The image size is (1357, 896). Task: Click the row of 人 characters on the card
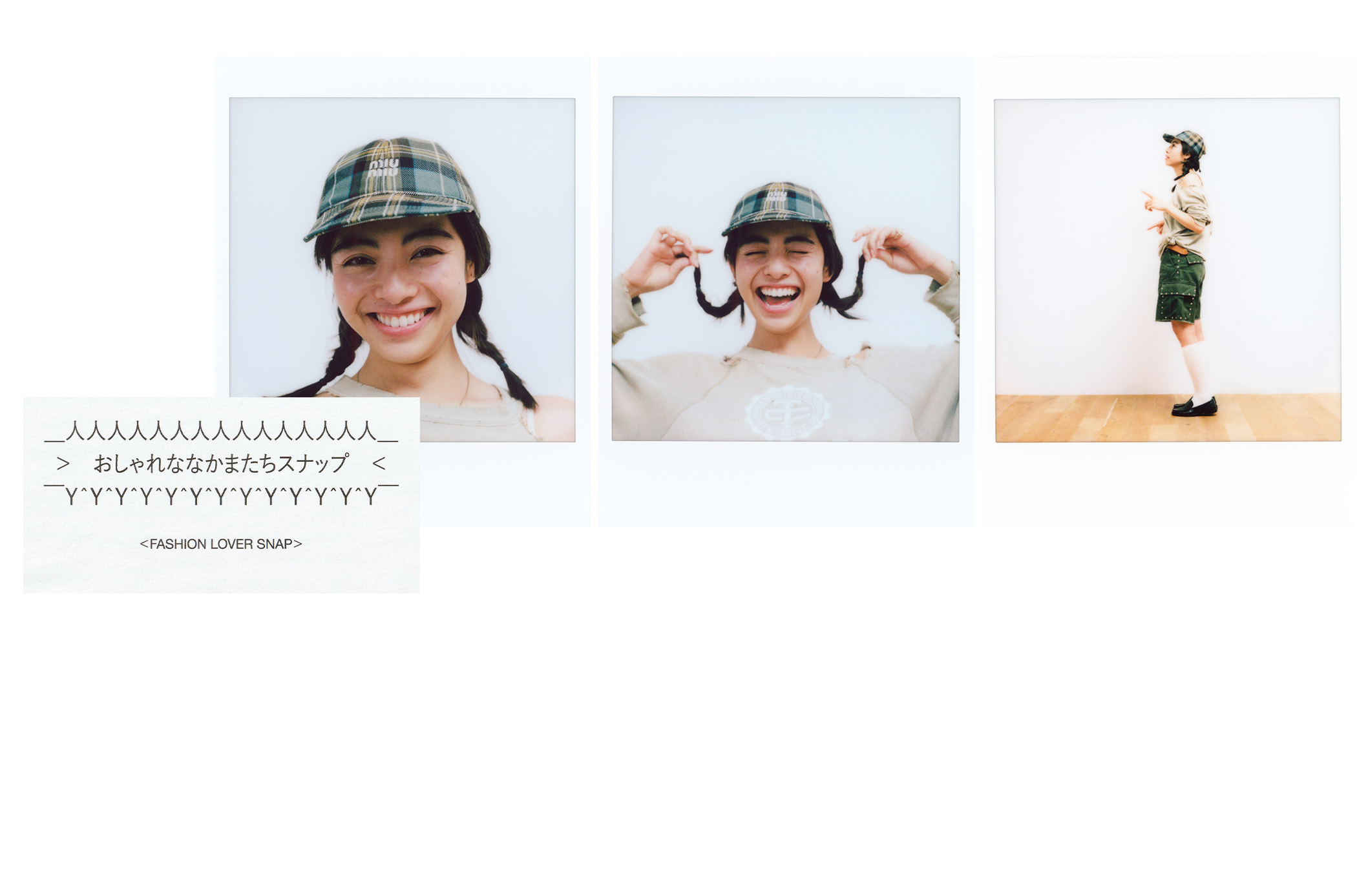(x=221, y=432)
